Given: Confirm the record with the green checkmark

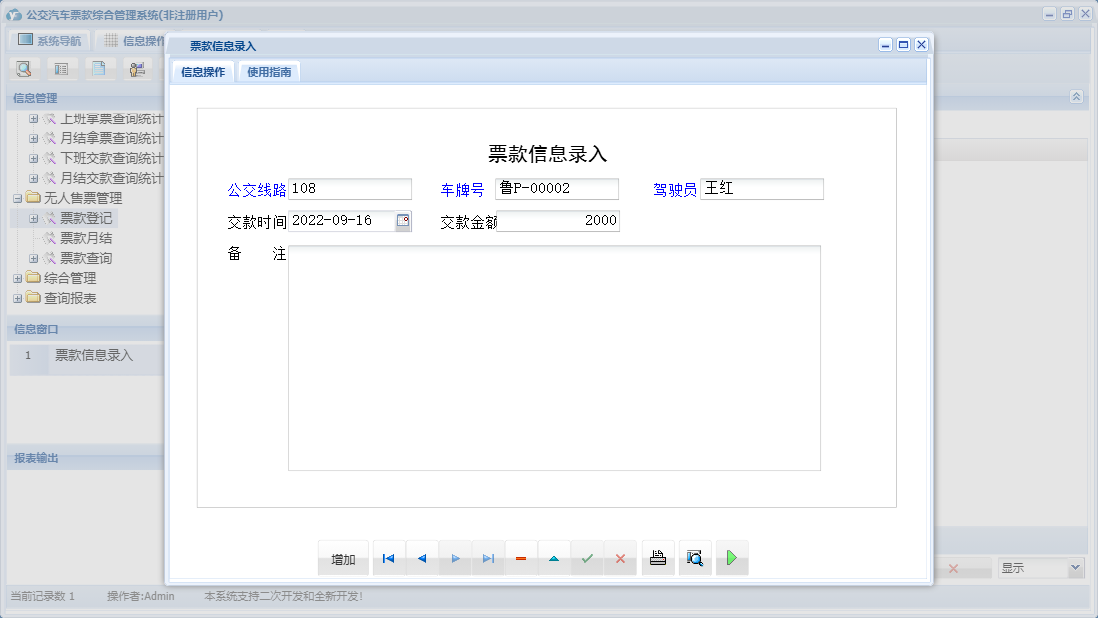Looking at the screenshot, I should (x=587, y=558).
